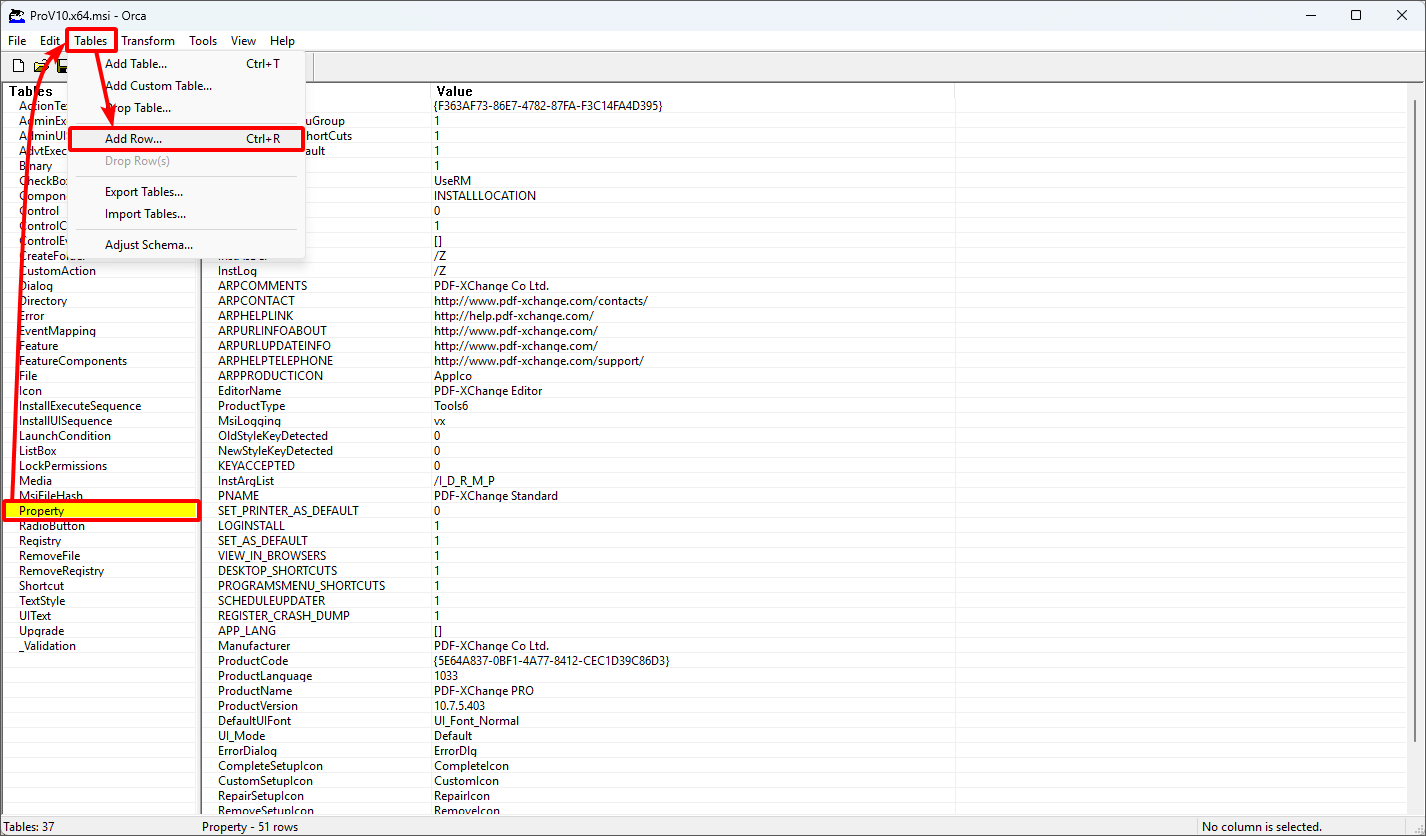Click the Orca app icon in title bar

(16, 15)
